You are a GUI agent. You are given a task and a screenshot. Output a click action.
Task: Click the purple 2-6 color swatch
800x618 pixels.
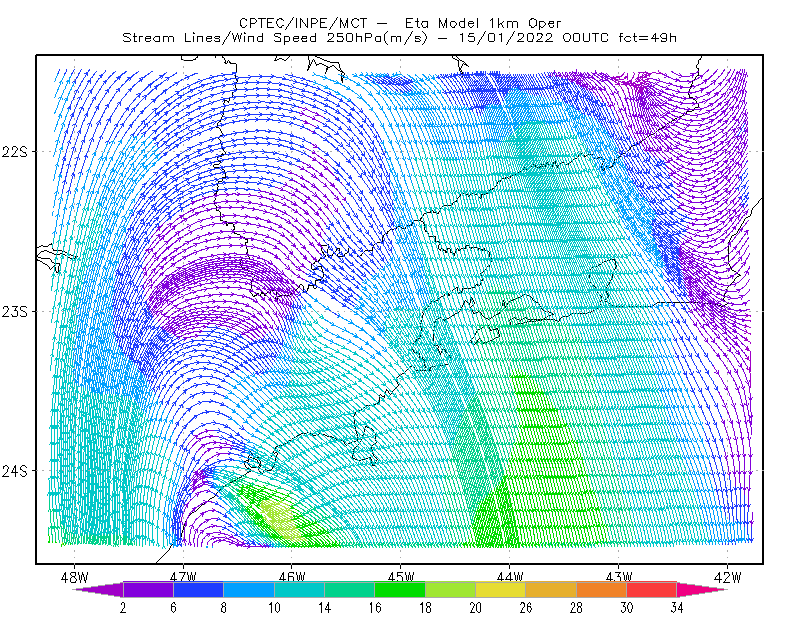(x=148, y=589)
